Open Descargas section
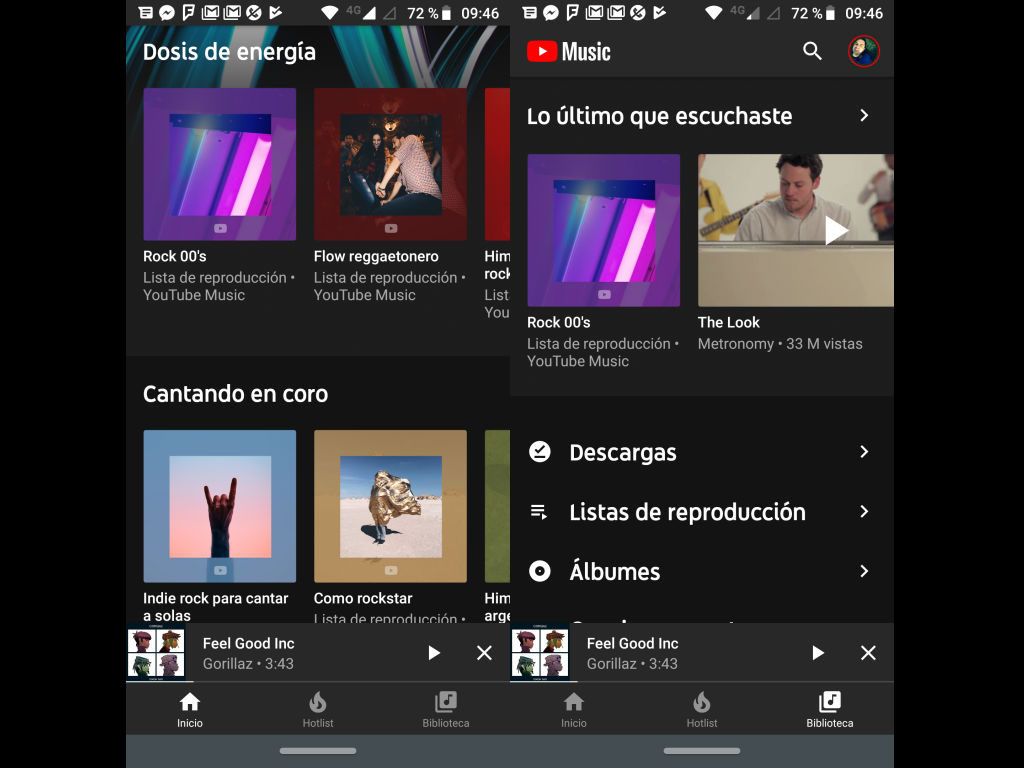 (x=702, y=452)
